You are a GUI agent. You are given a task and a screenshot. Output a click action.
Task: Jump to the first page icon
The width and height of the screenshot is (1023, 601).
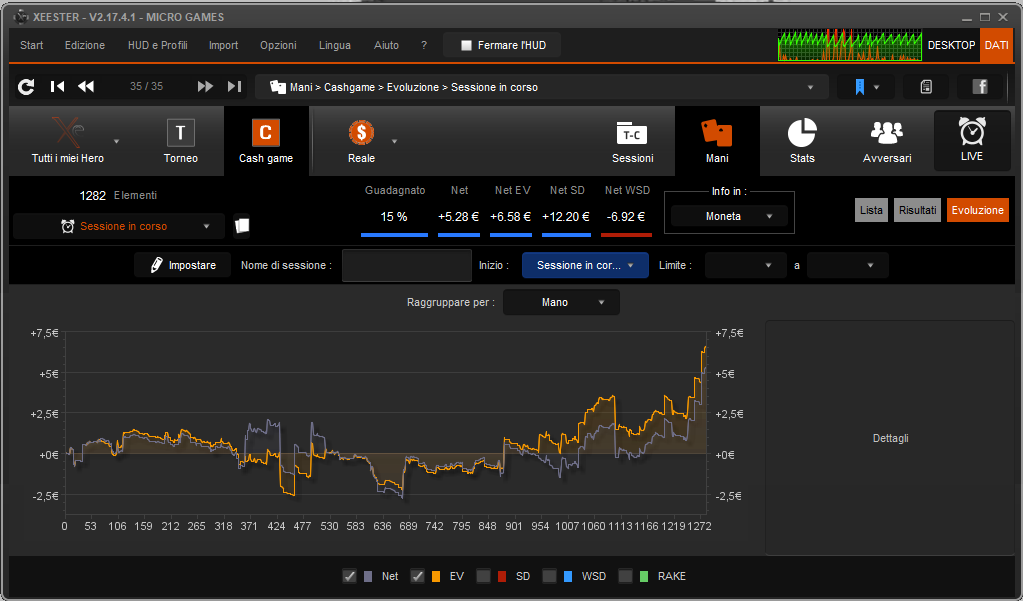(x=57, y=86)
